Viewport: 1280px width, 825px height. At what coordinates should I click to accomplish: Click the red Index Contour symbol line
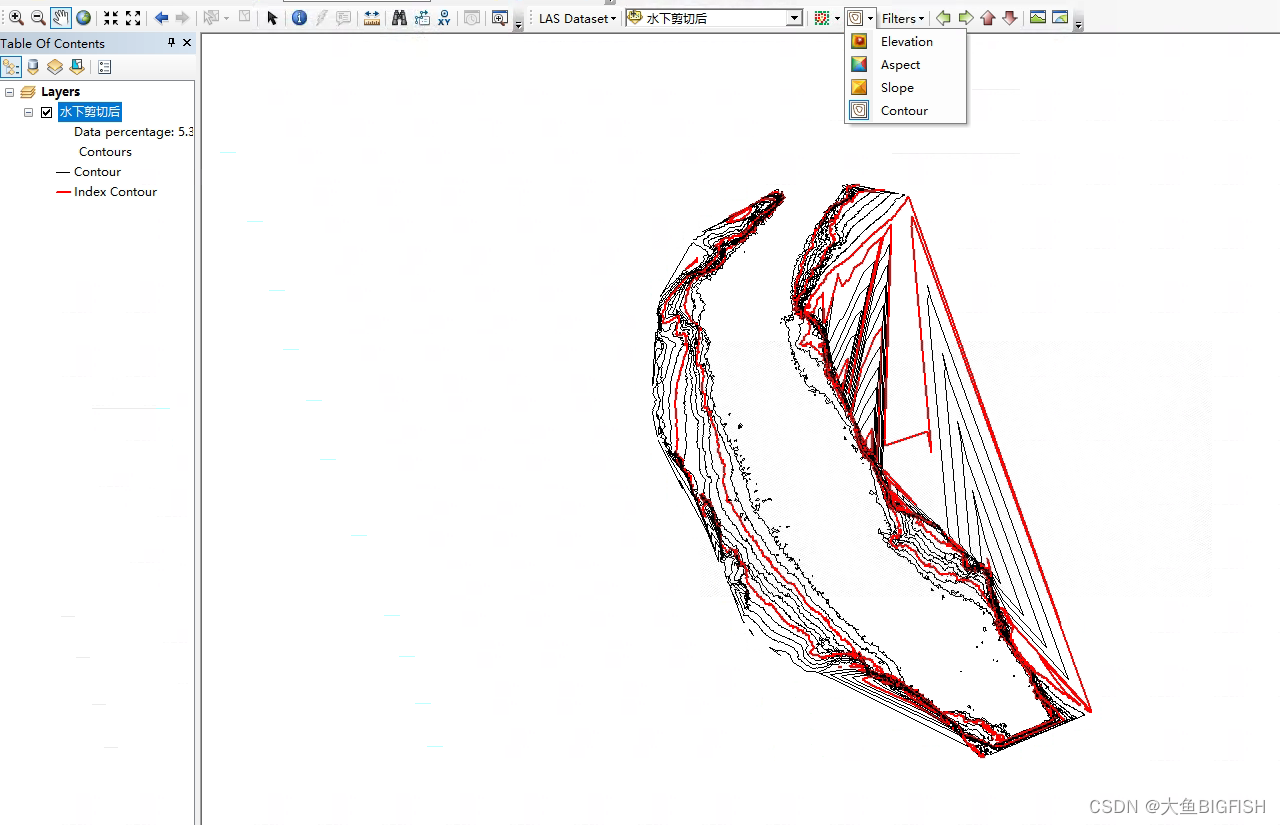(63, 191)
